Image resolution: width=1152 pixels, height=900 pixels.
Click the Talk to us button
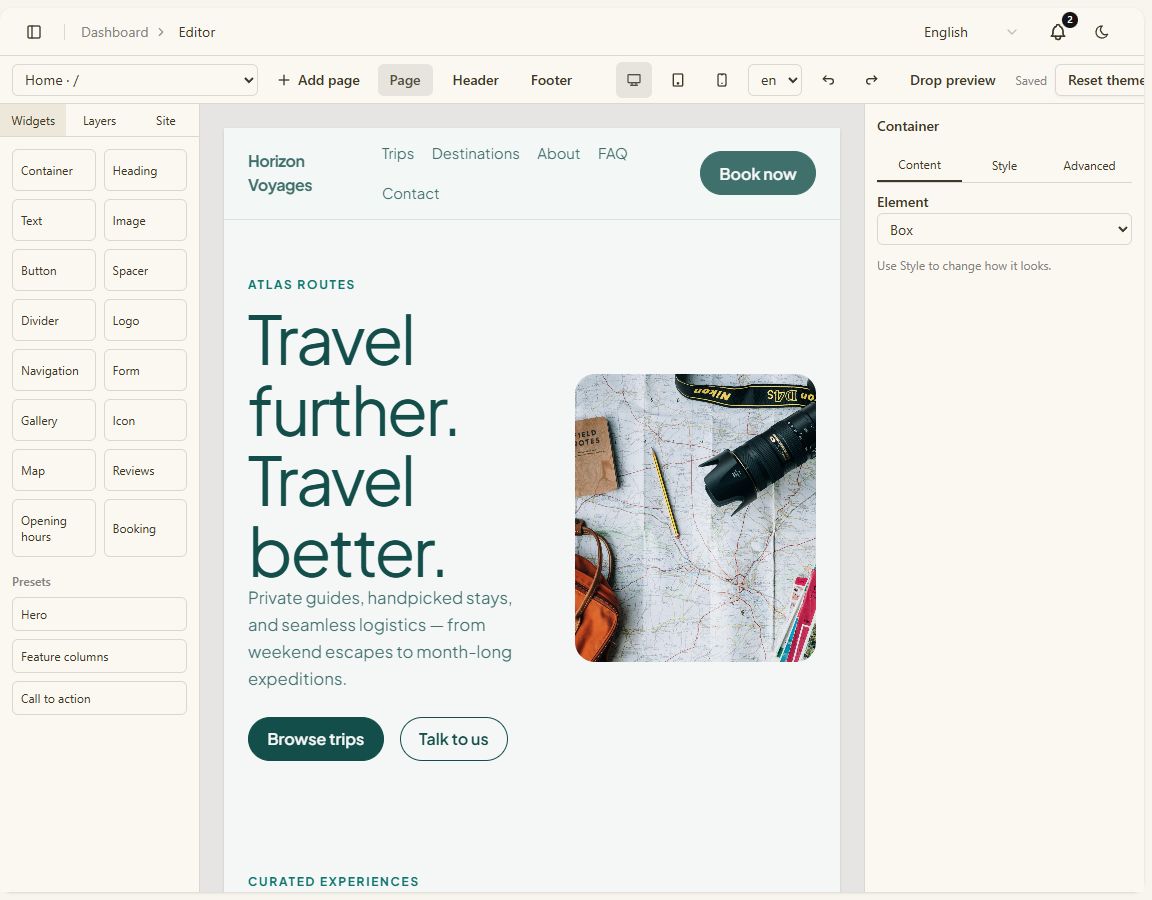coord(453,739)
